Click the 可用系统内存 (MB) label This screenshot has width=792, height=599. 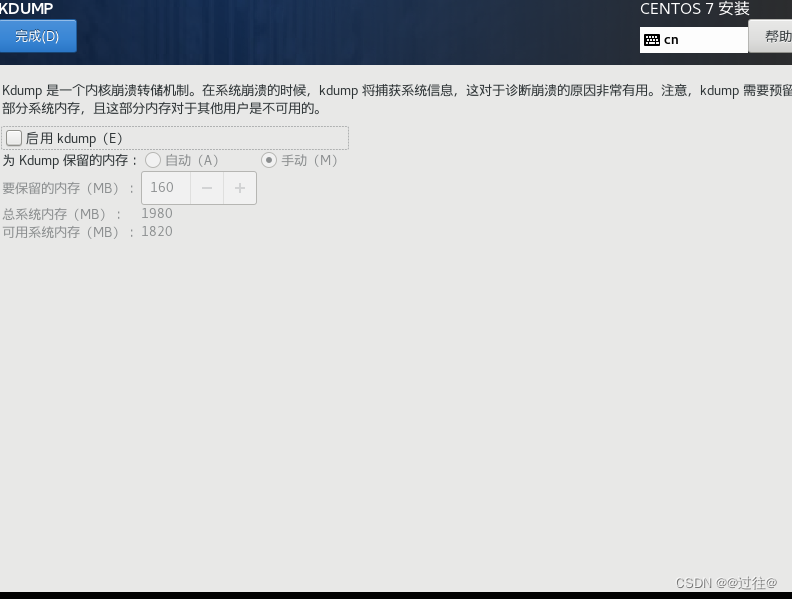coord(69,232)
